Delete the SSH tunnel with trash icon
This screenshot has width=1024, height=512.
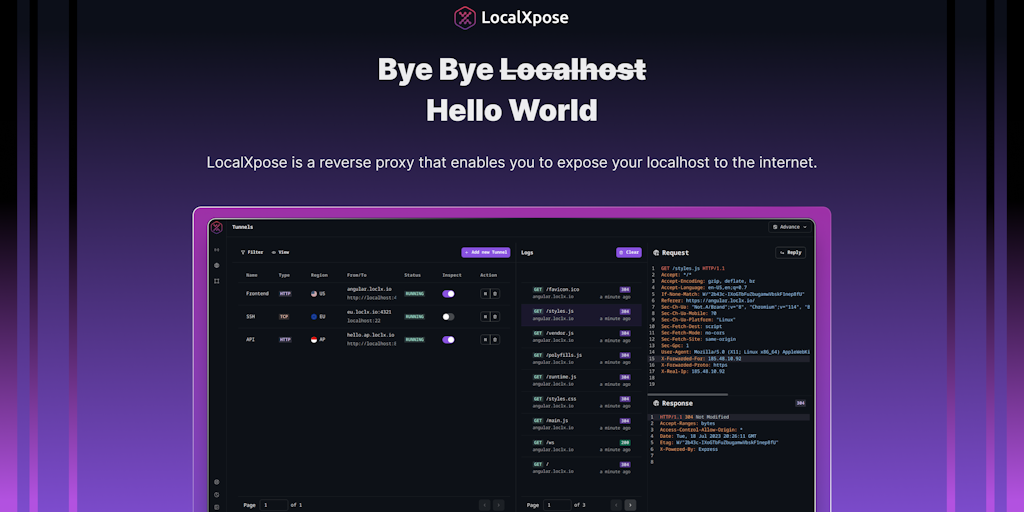pos(495,317)
